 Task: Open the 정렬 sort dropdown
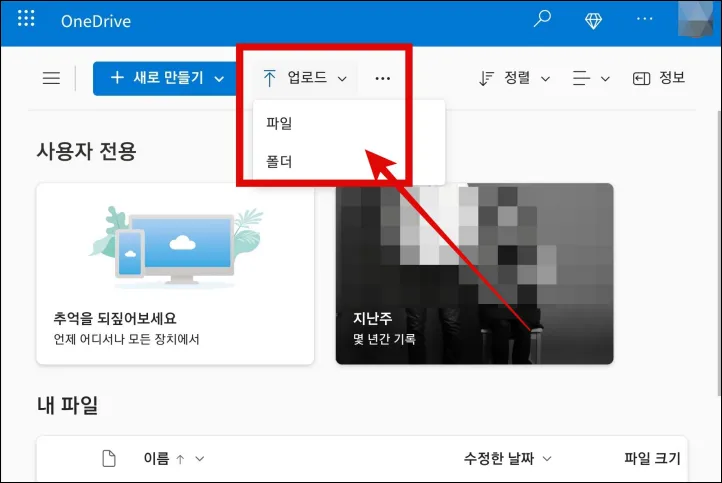[514, 78]
